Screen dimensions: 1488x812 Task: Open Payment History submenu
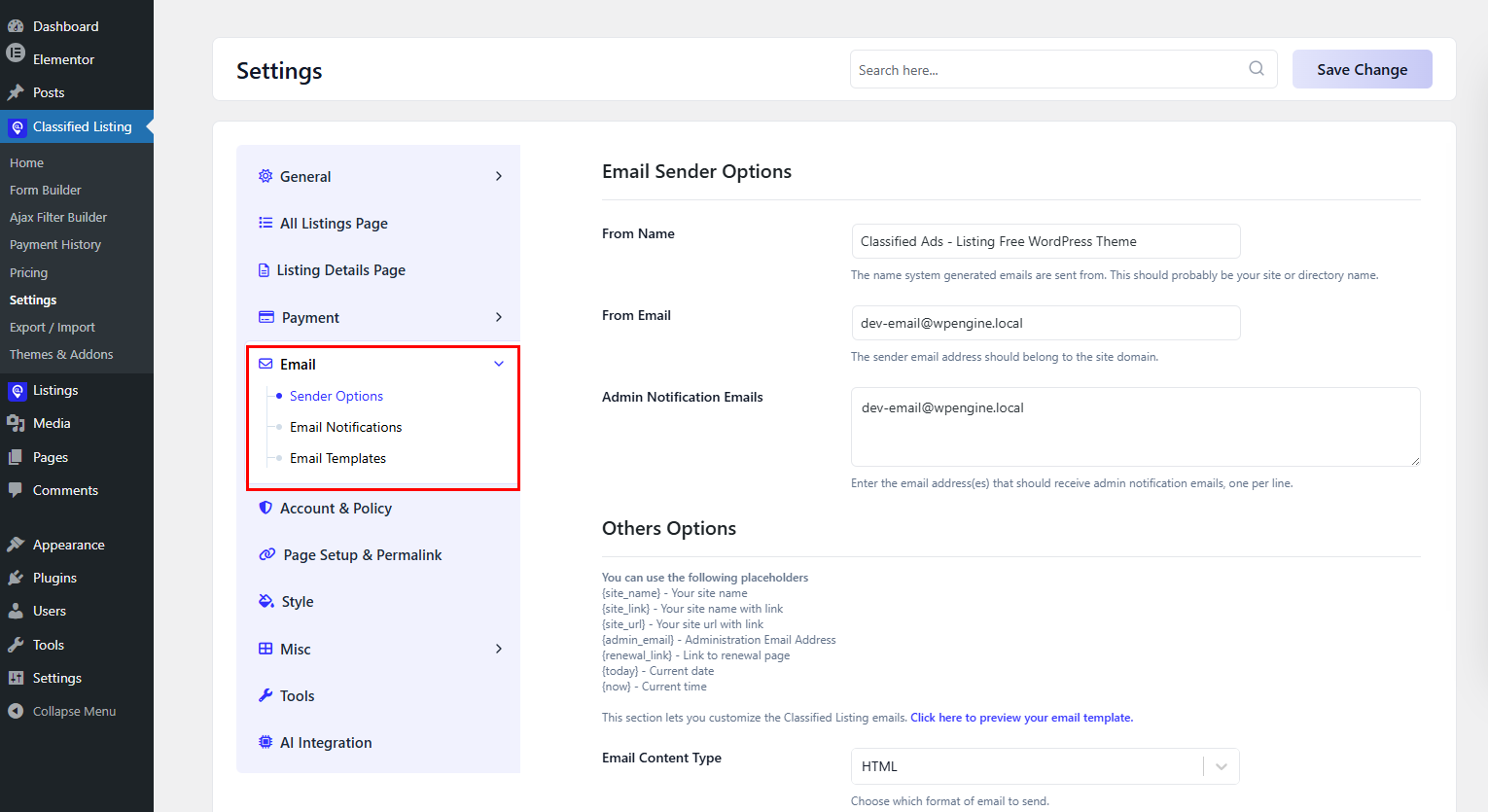coord(55,244)
